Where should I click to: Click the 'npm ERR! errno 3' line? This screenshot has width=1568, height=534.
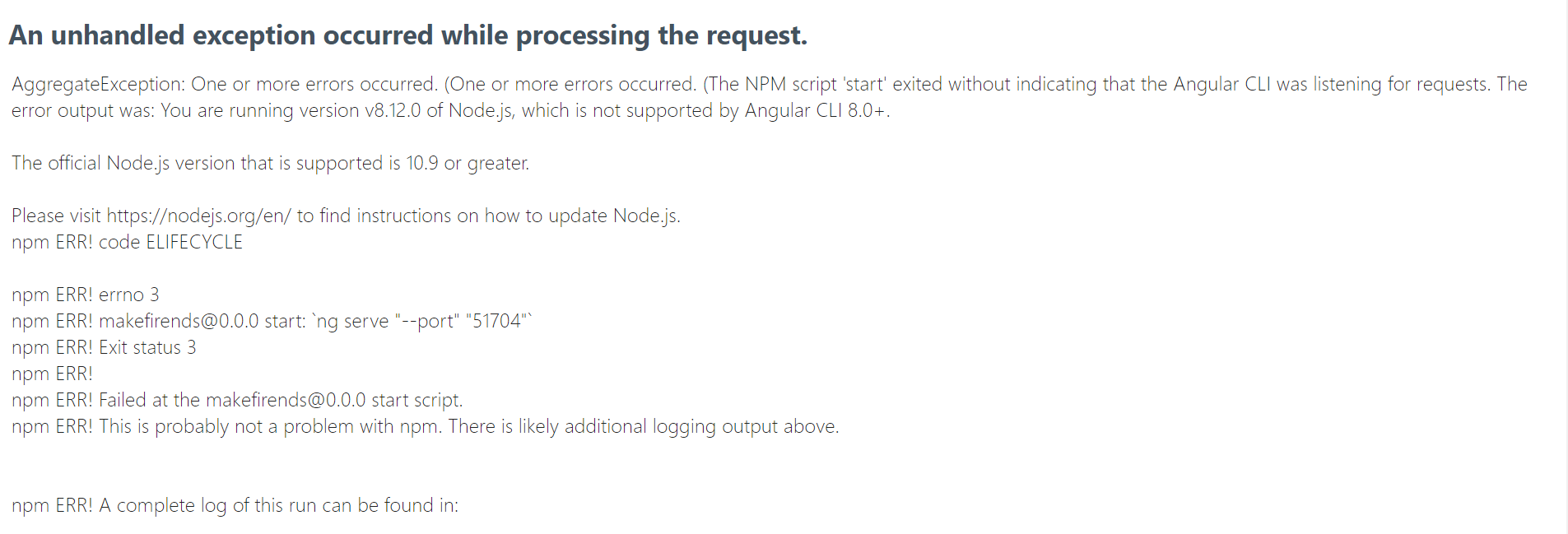[x=86, y=295]
